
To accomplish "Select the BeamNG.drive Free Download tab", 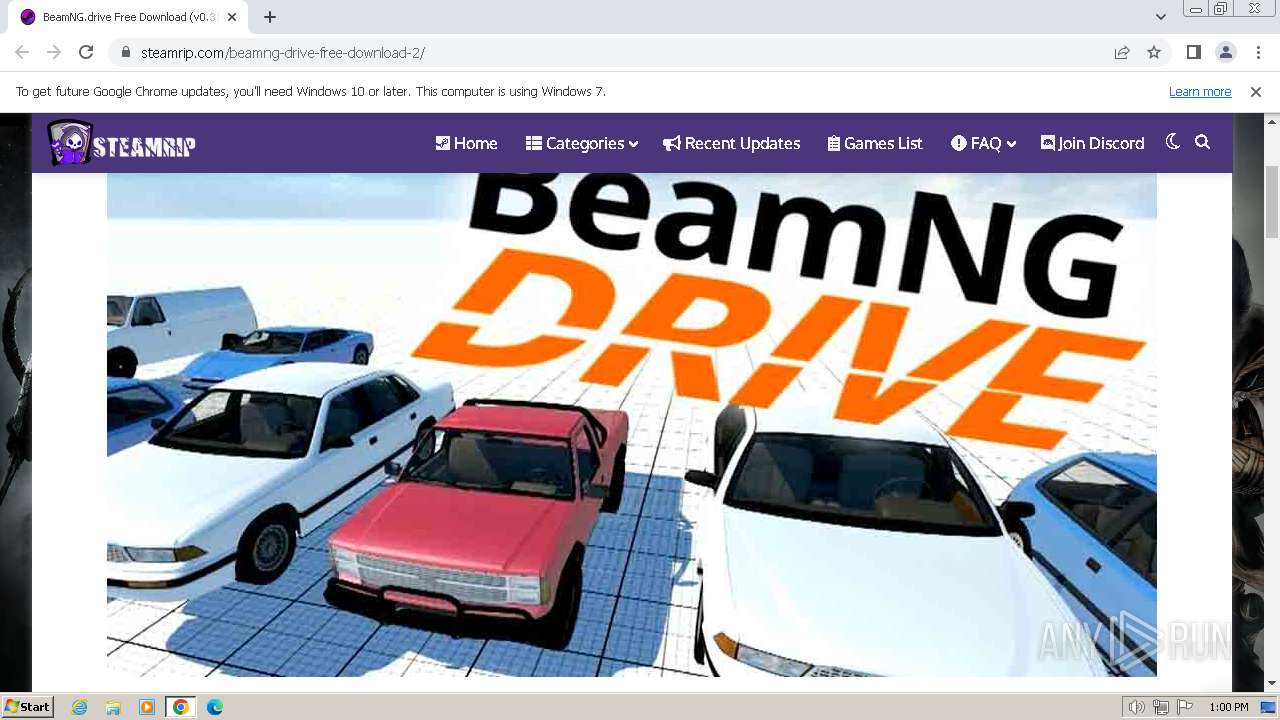I will [x=128, y=17].
